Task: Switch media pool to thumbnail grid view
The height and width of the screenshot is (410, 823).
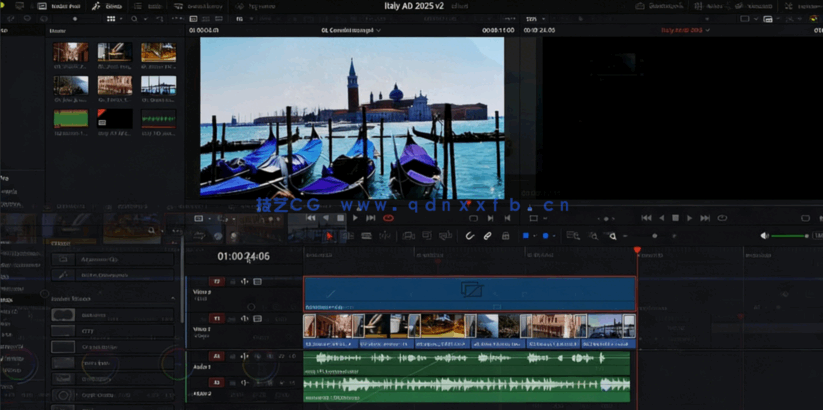Action: pos(111,18)
